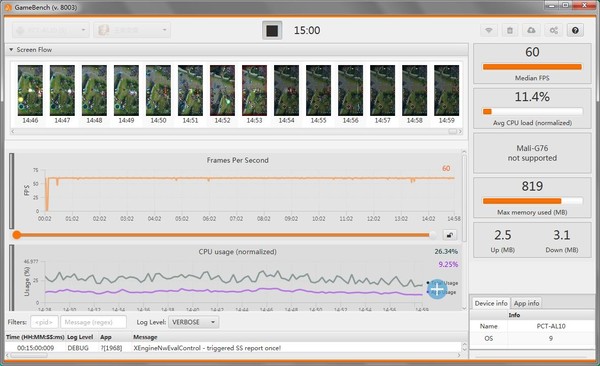Select the 14:56 screenshot thumbnail

(351, 91)
